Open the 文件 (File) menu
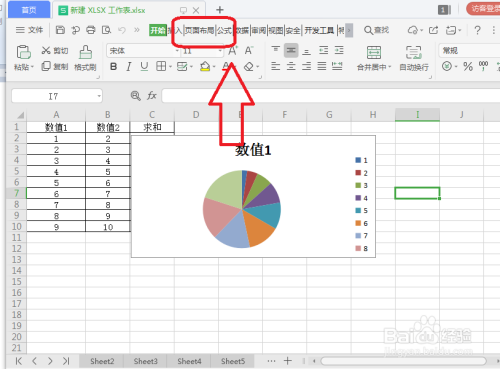Screen dimensions: 500x369 (x=29, y=30)
